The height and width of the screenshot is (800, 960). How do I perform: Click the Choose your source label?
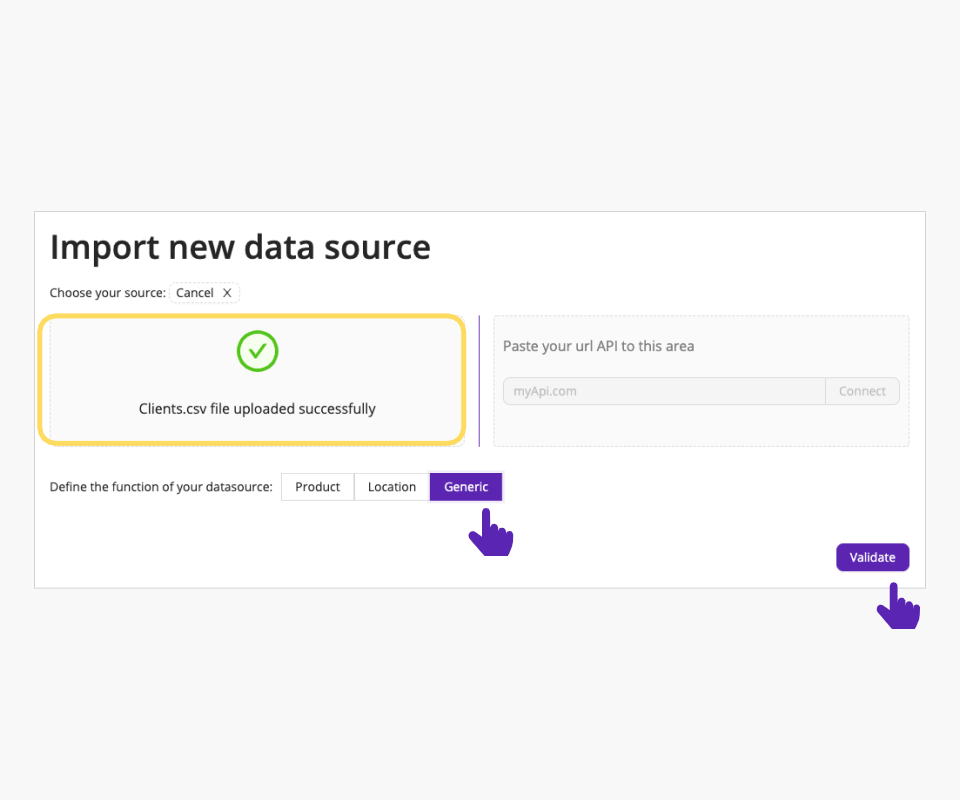click(108, 293)
